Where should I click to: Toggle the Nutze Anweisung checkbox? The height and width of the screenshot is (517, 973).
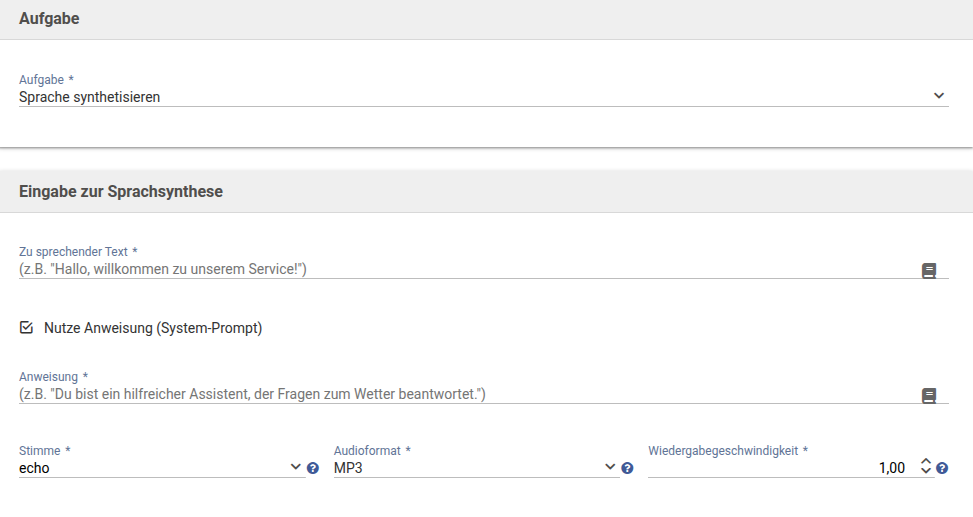coord(27,327)
